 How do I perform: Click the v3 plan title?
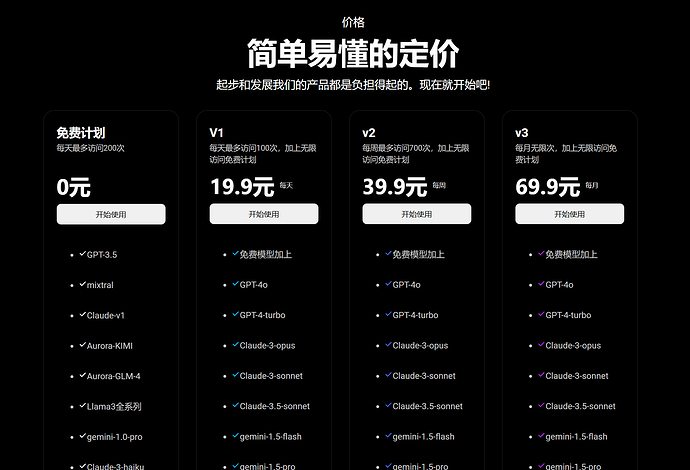tap(522, 132)
